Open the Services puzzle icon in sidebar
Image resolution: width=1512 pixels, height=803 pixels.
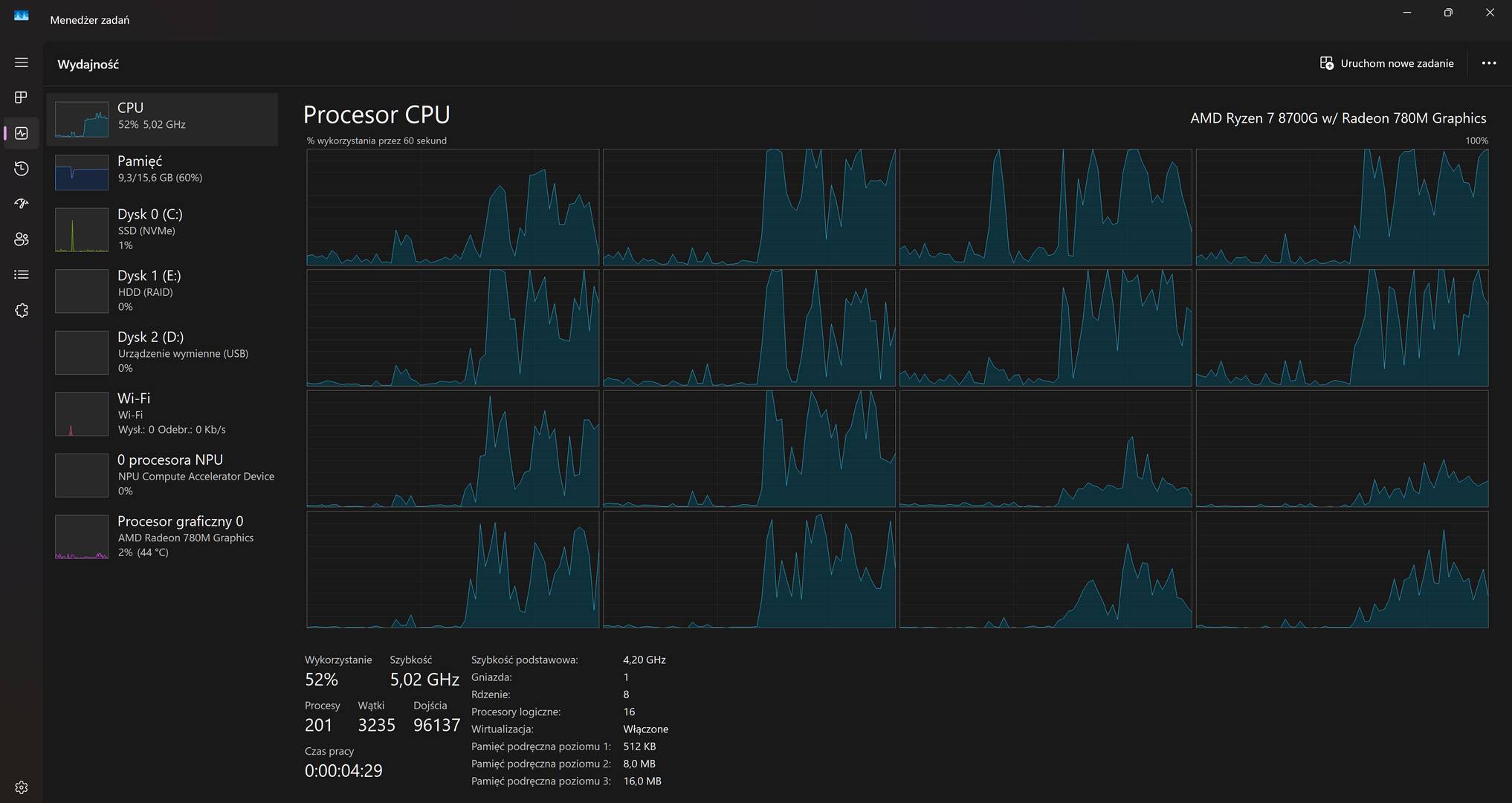(x=22, y=311)
